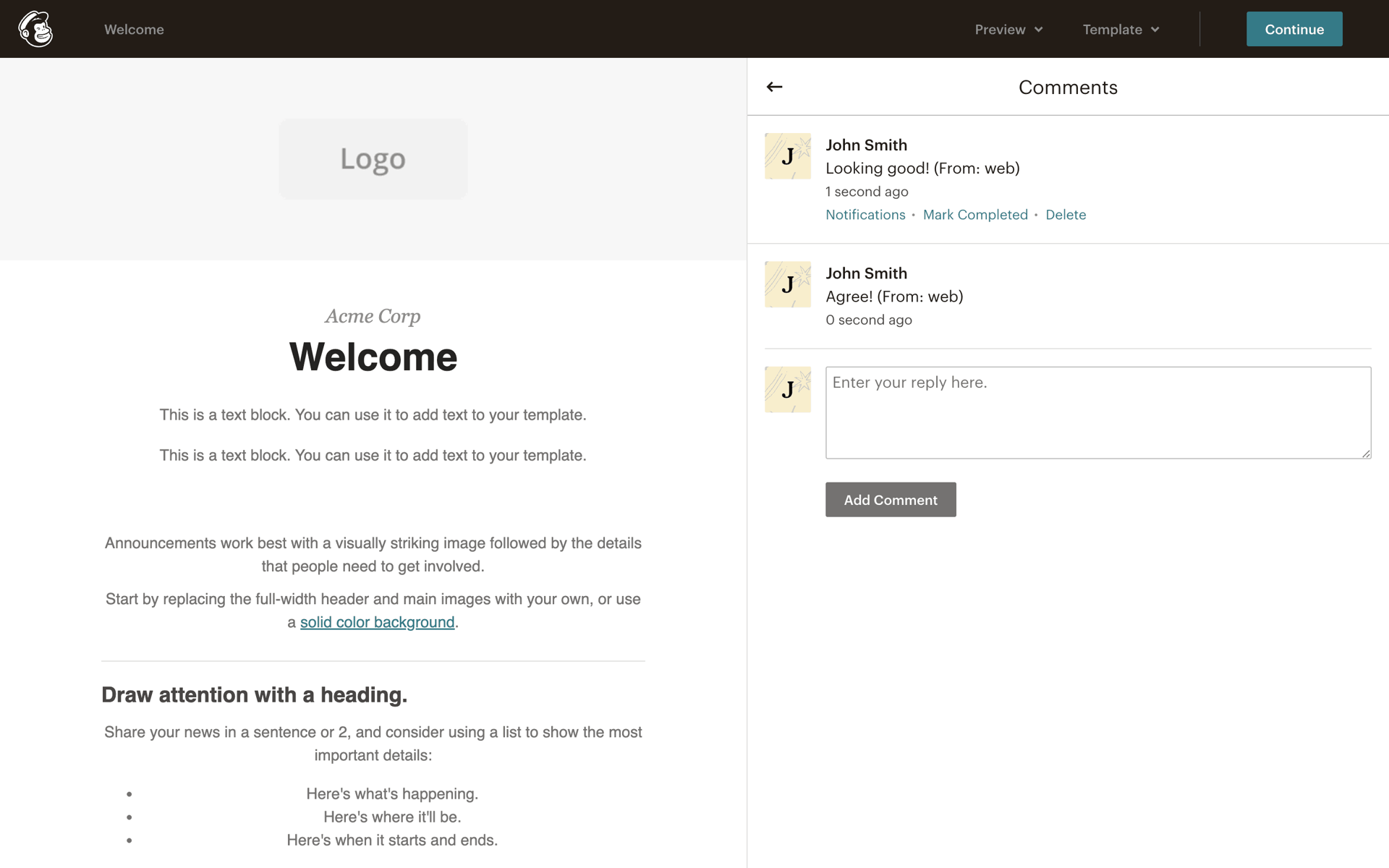
Task: Select Here's when it starts and ends item
Action: tap(392, 840)
